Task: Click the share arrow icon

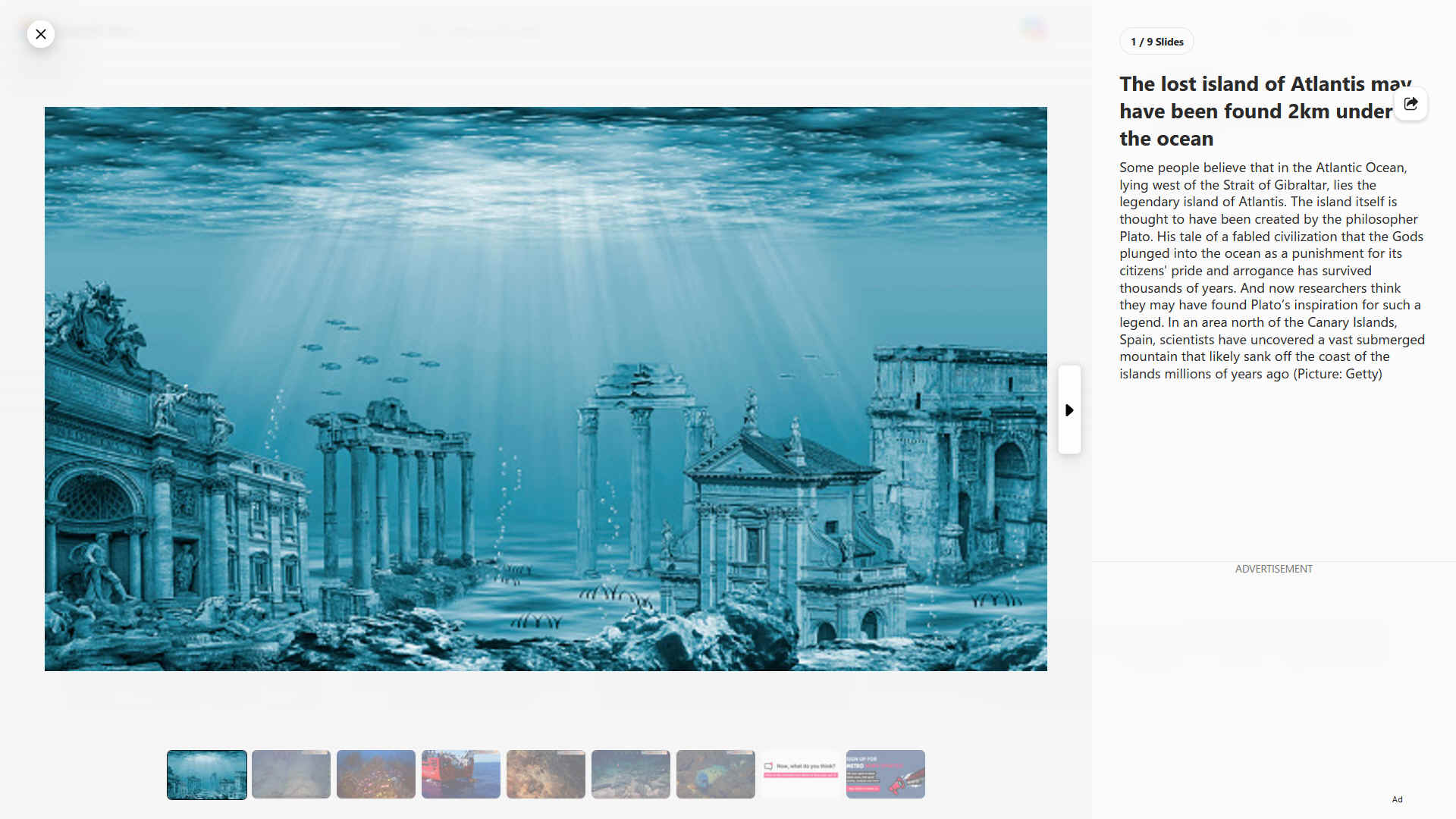Action: (x=1410, y=104)
